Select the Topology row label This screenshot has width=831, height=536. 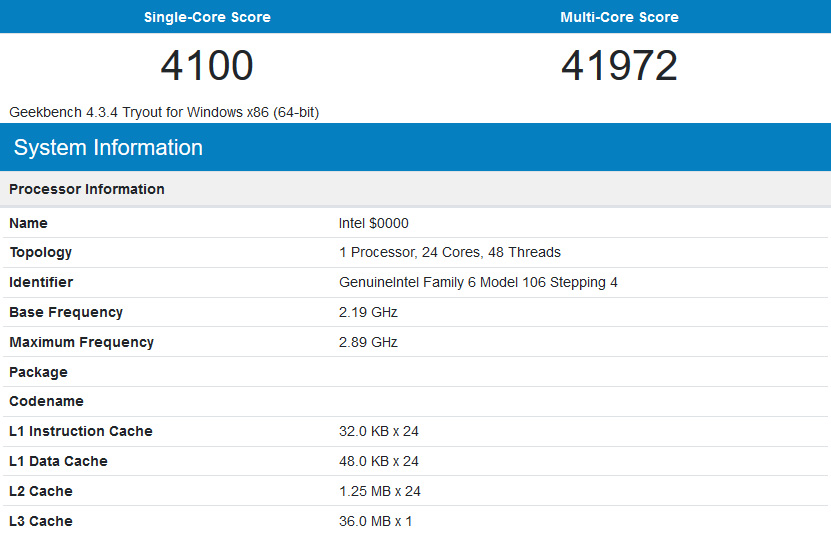pyautogui.click(x=41, y=252)
